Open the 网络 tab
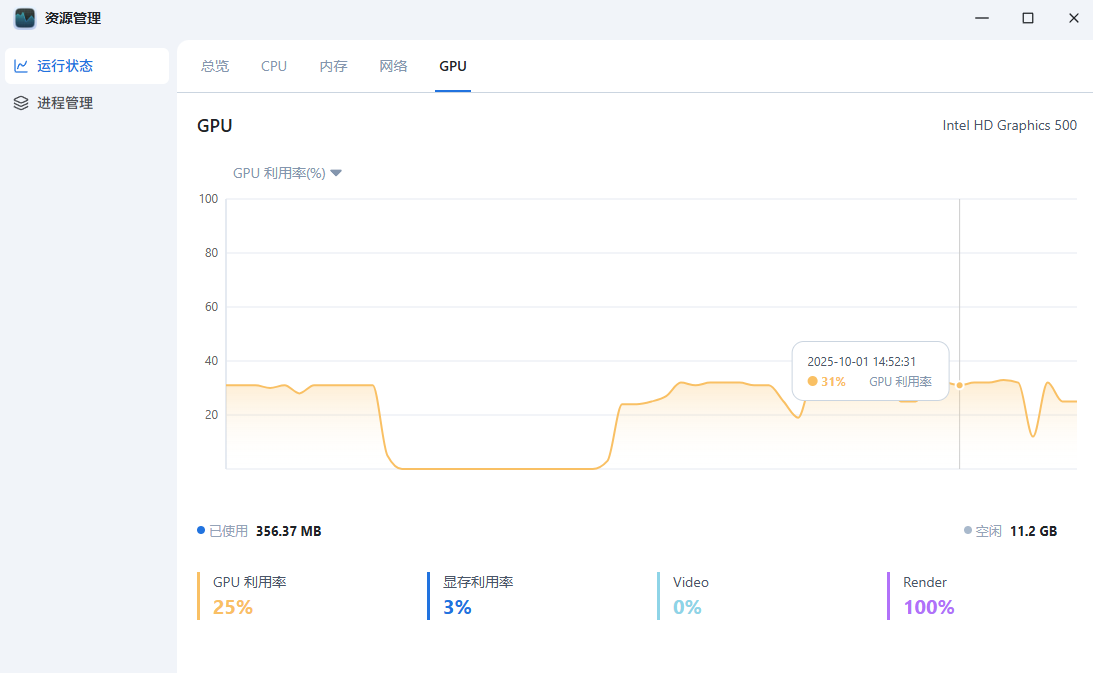This screenshot has width=1093, height=673. click(393, 66)
